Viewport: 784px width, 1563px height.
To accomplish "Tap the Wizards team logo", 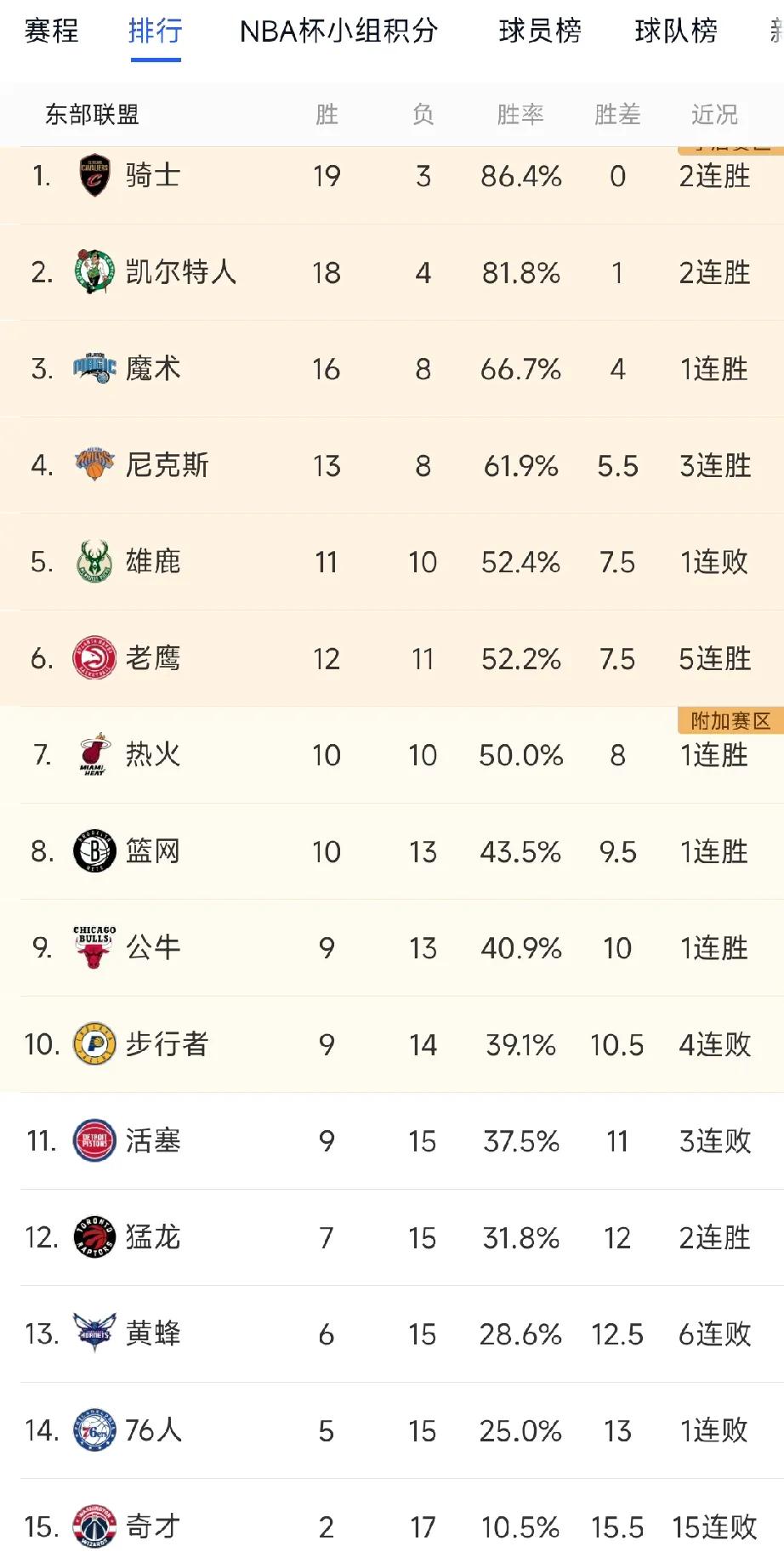I will pos(94,1526).
